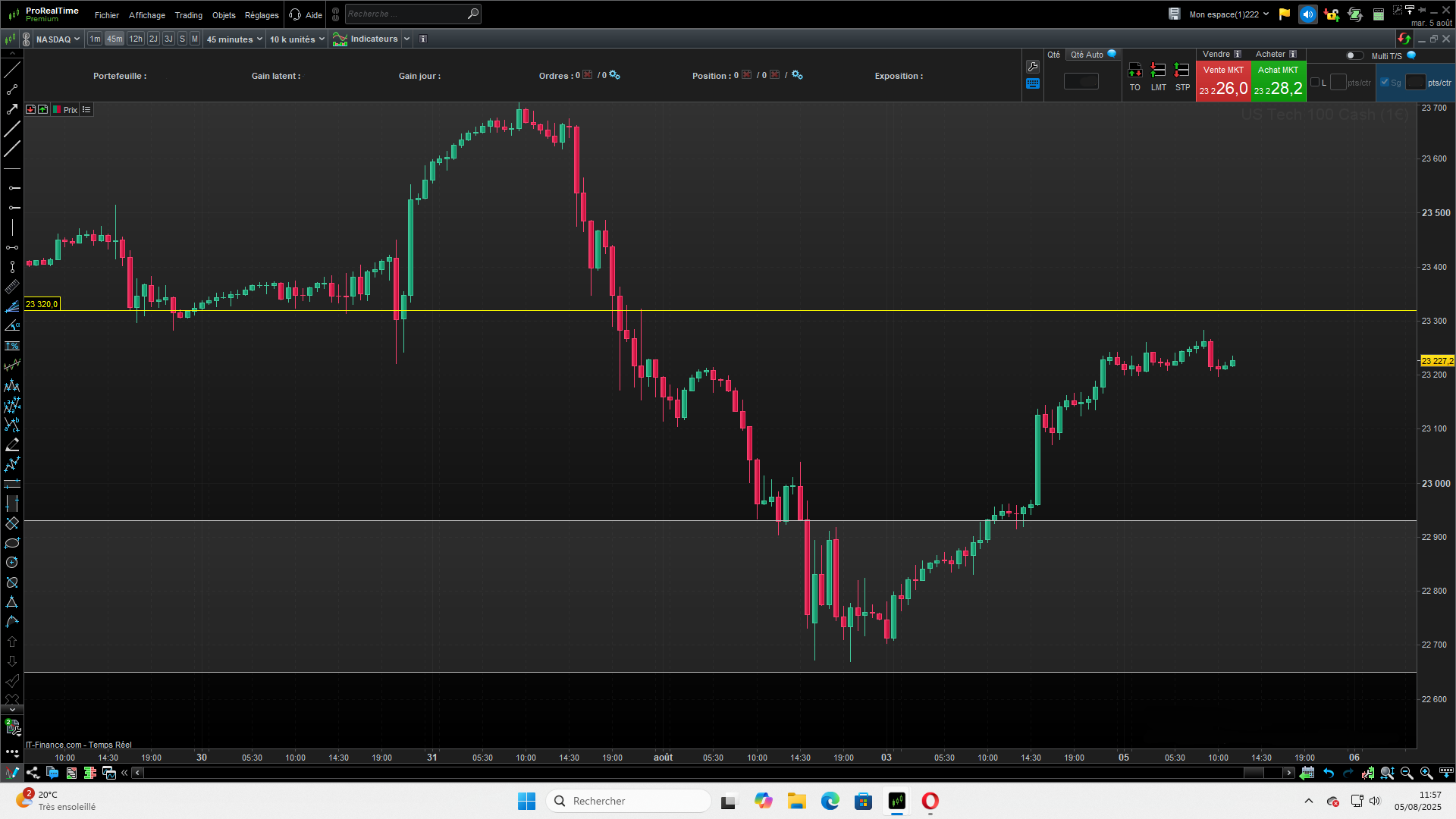Viewport: 1456px width, 819px height.
Task: Enable the L pts/ctr checkbox
Action: tap(1315, 82)
